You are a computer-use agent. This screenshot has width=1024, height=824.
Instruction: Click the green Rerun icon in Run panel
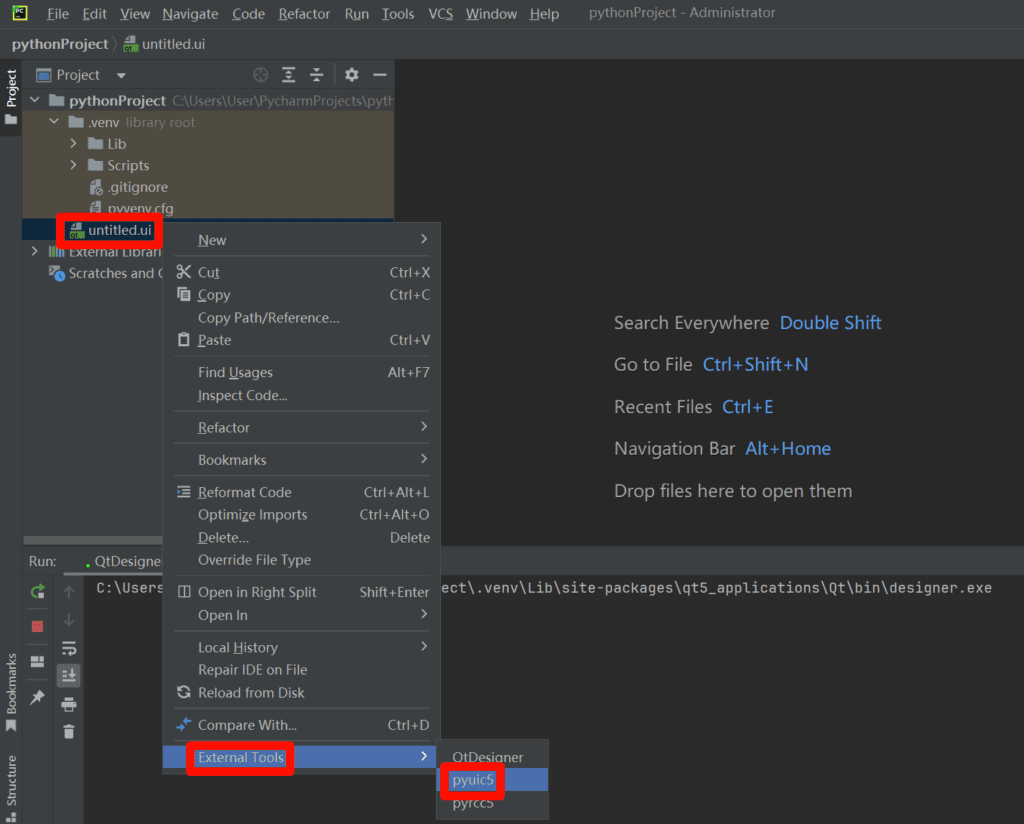(38, 592)
